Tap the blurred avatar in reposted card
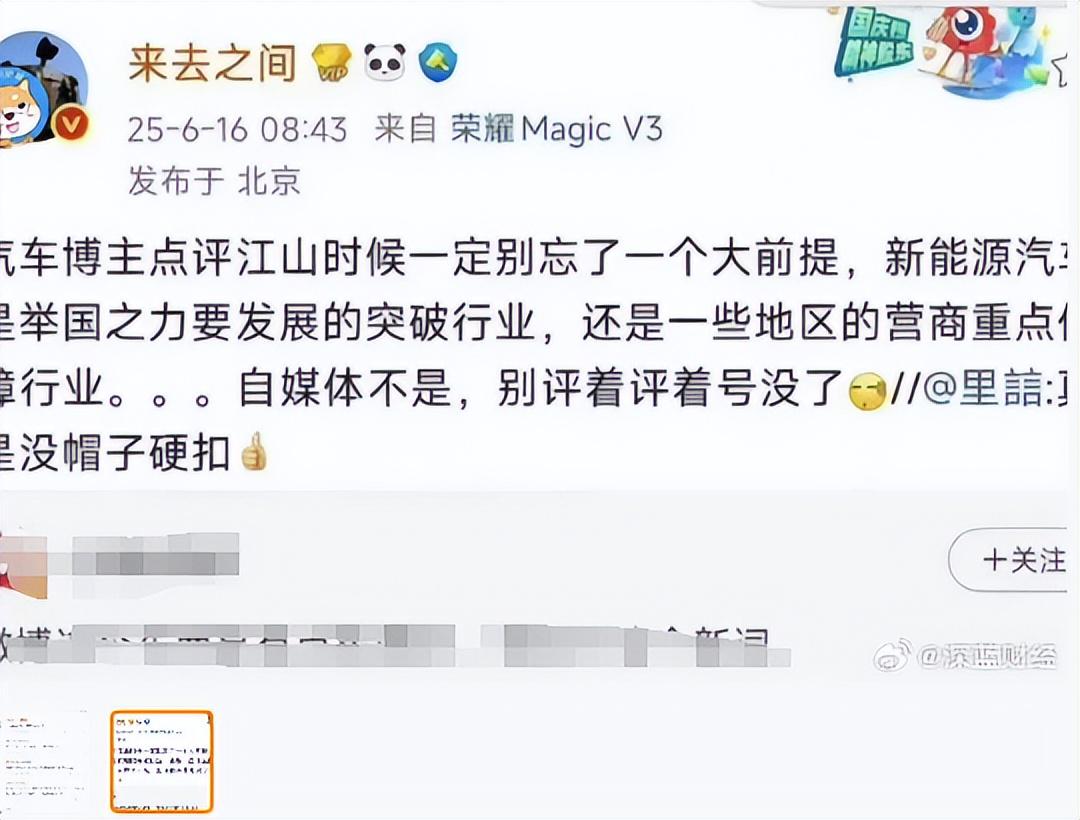 point(22,565)
